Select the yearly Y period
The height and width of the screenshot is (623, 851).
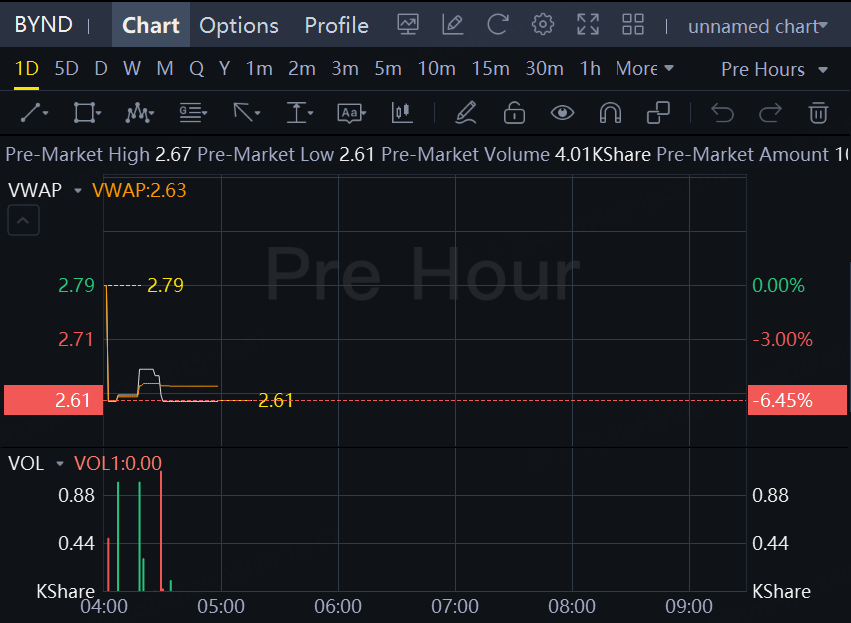click(x=224, y=69)
